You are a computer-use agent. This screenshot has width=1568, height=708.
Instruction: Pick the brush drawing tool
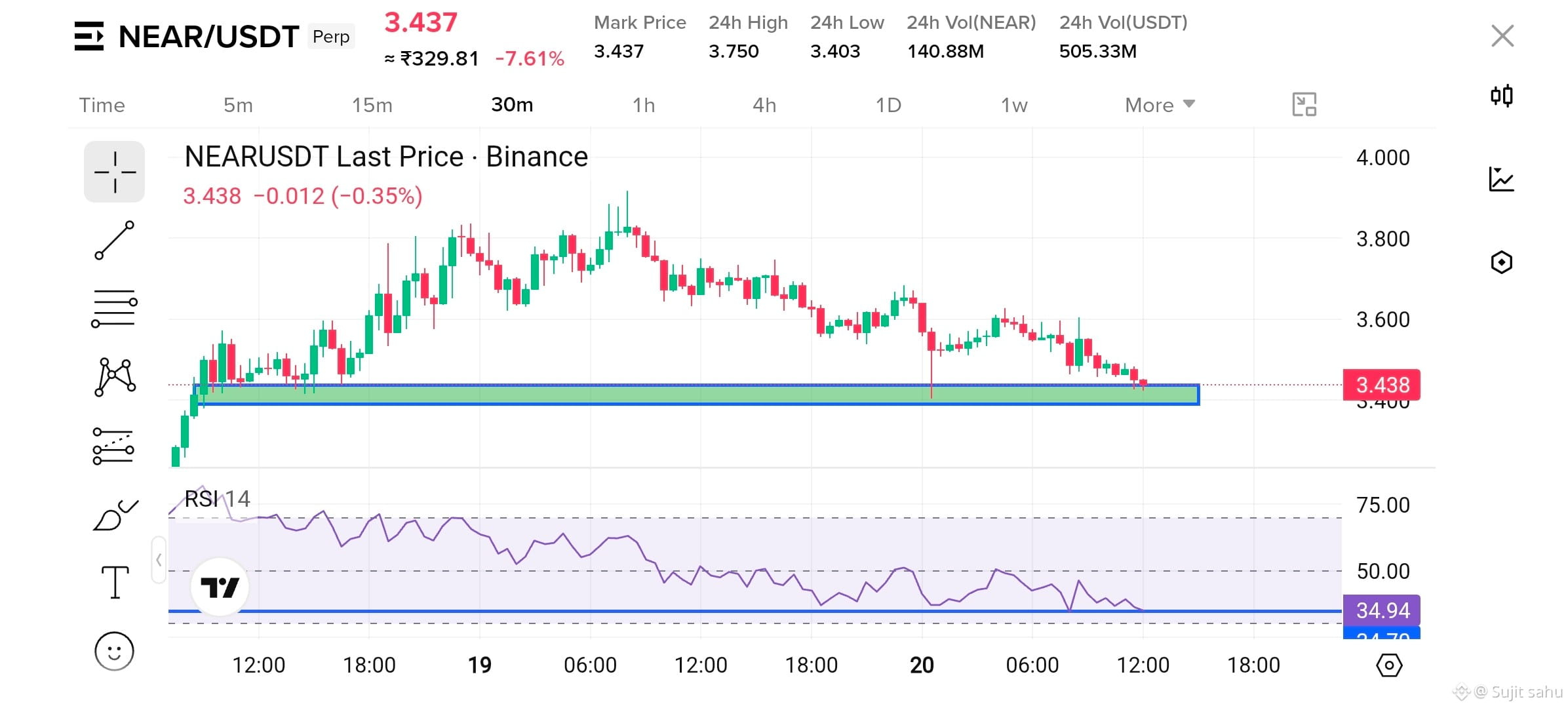click(115, 515)
